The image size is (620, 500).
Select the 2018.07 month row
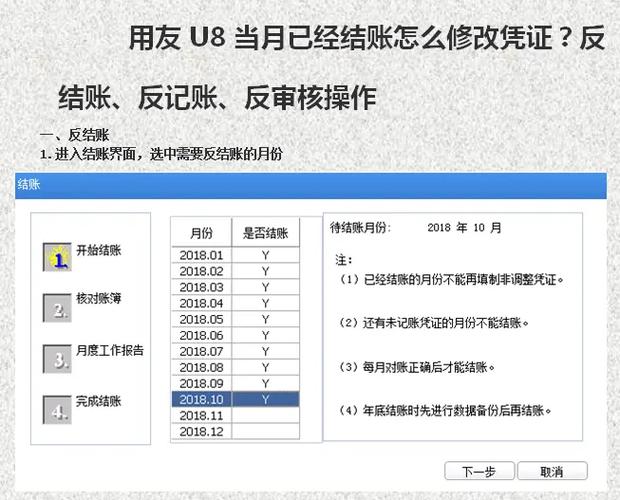[235, 351]
